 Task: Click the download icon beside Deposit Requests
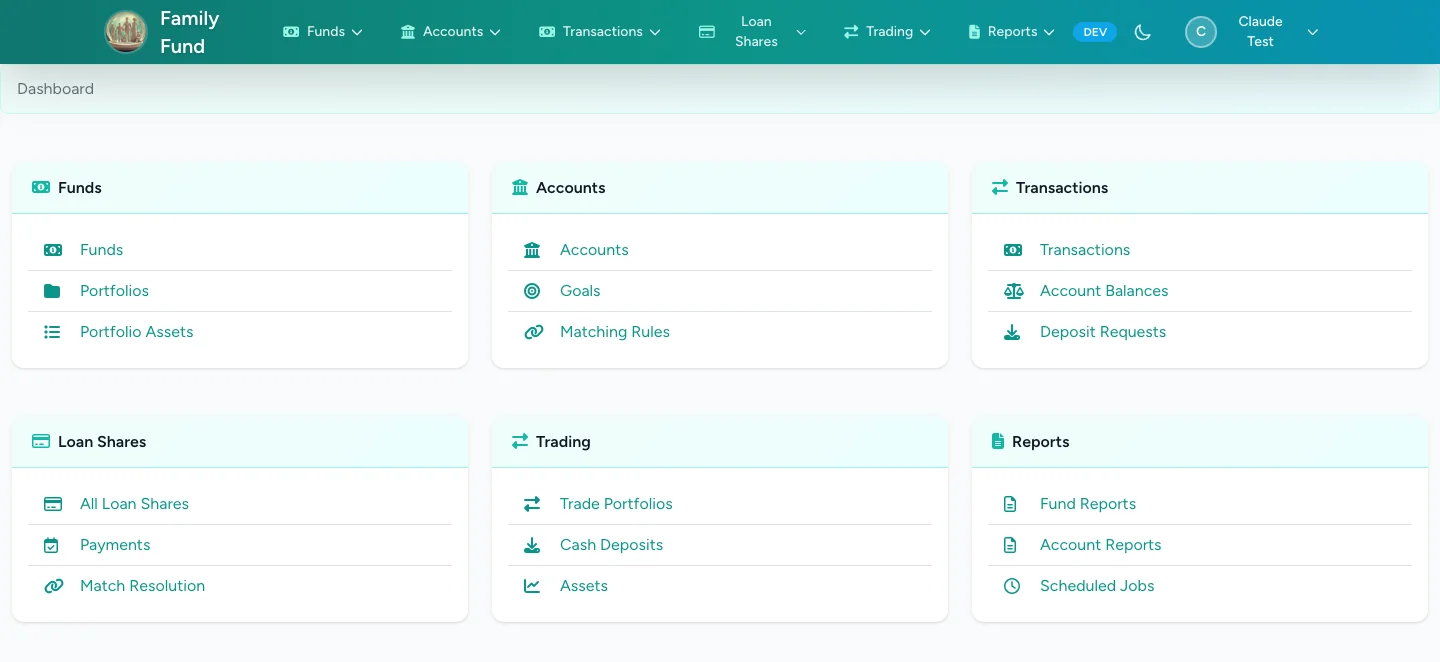pyautogui.click(x=1012, y=332)
